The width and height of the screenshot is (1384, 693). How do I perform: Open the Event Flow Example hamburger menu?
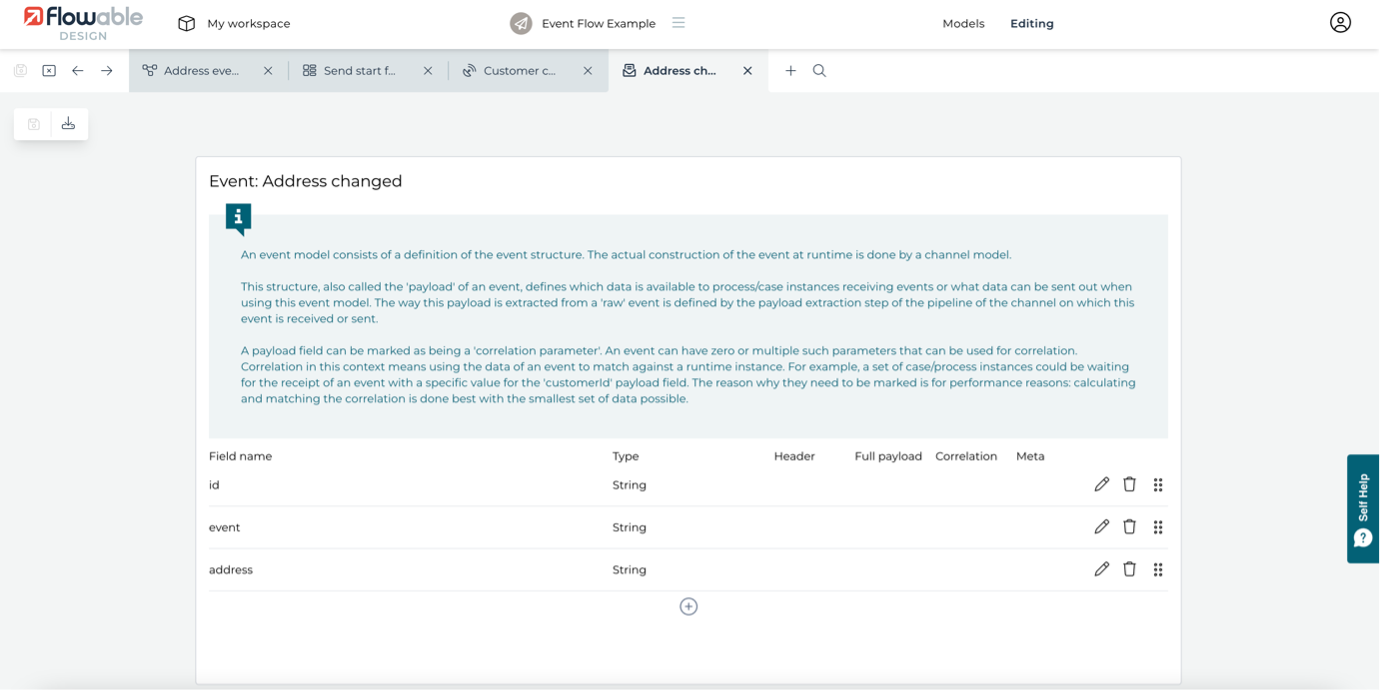678,23
